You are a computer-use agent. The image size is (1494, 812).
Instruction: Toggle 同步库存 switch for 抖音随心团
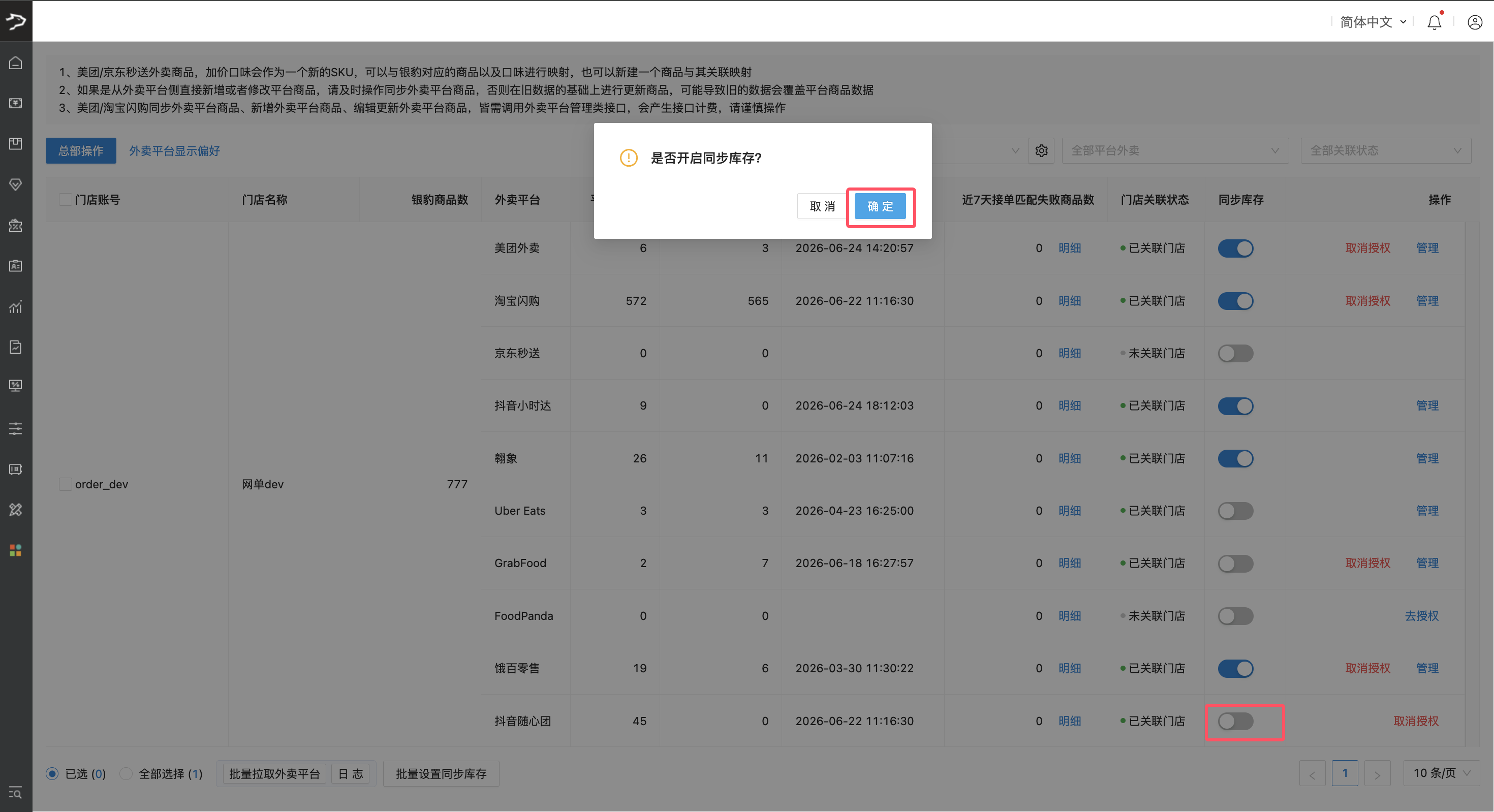coord(1235,721)
